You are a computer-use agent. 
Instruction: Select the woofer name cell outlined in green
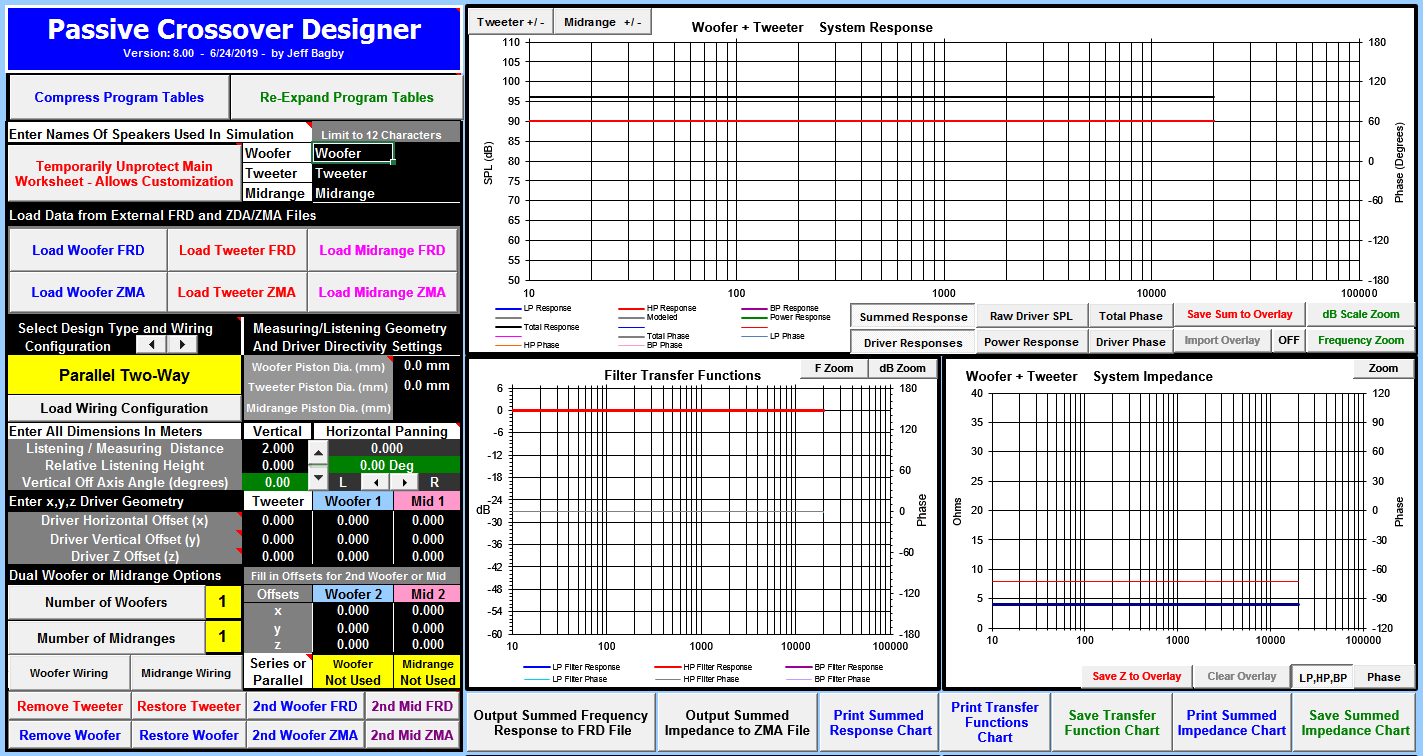[x=353, y=153]
